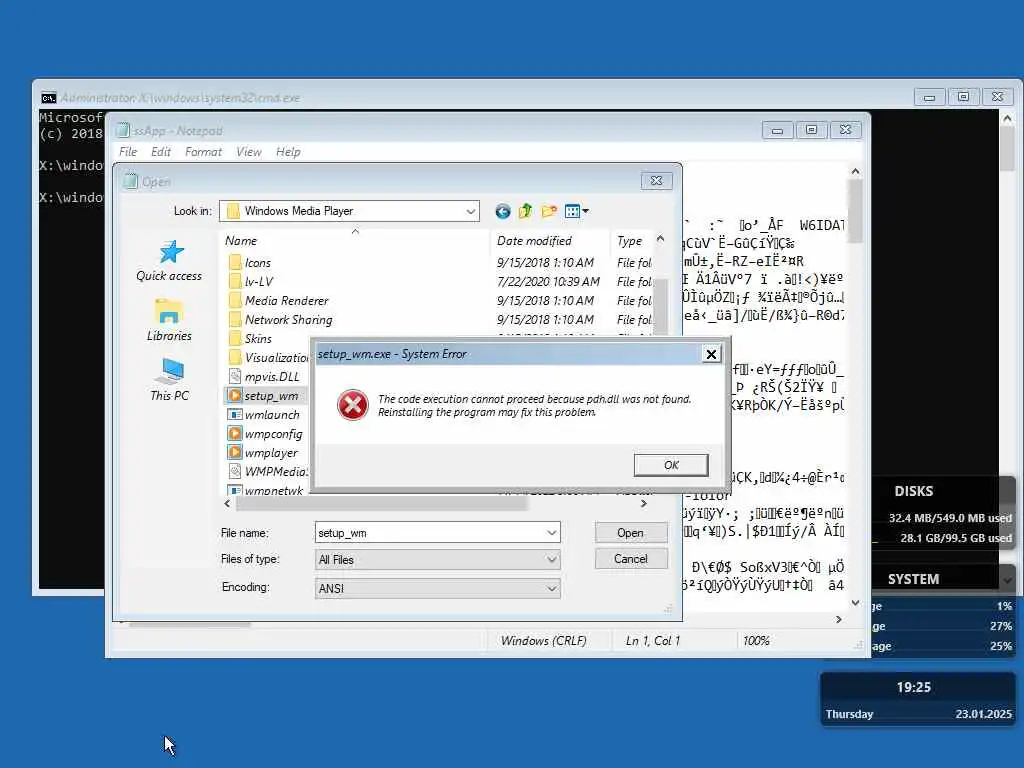This screenshot has width=1024, height=768.
Task: Click the 19:25 clock widget
Action: (914, 687)
